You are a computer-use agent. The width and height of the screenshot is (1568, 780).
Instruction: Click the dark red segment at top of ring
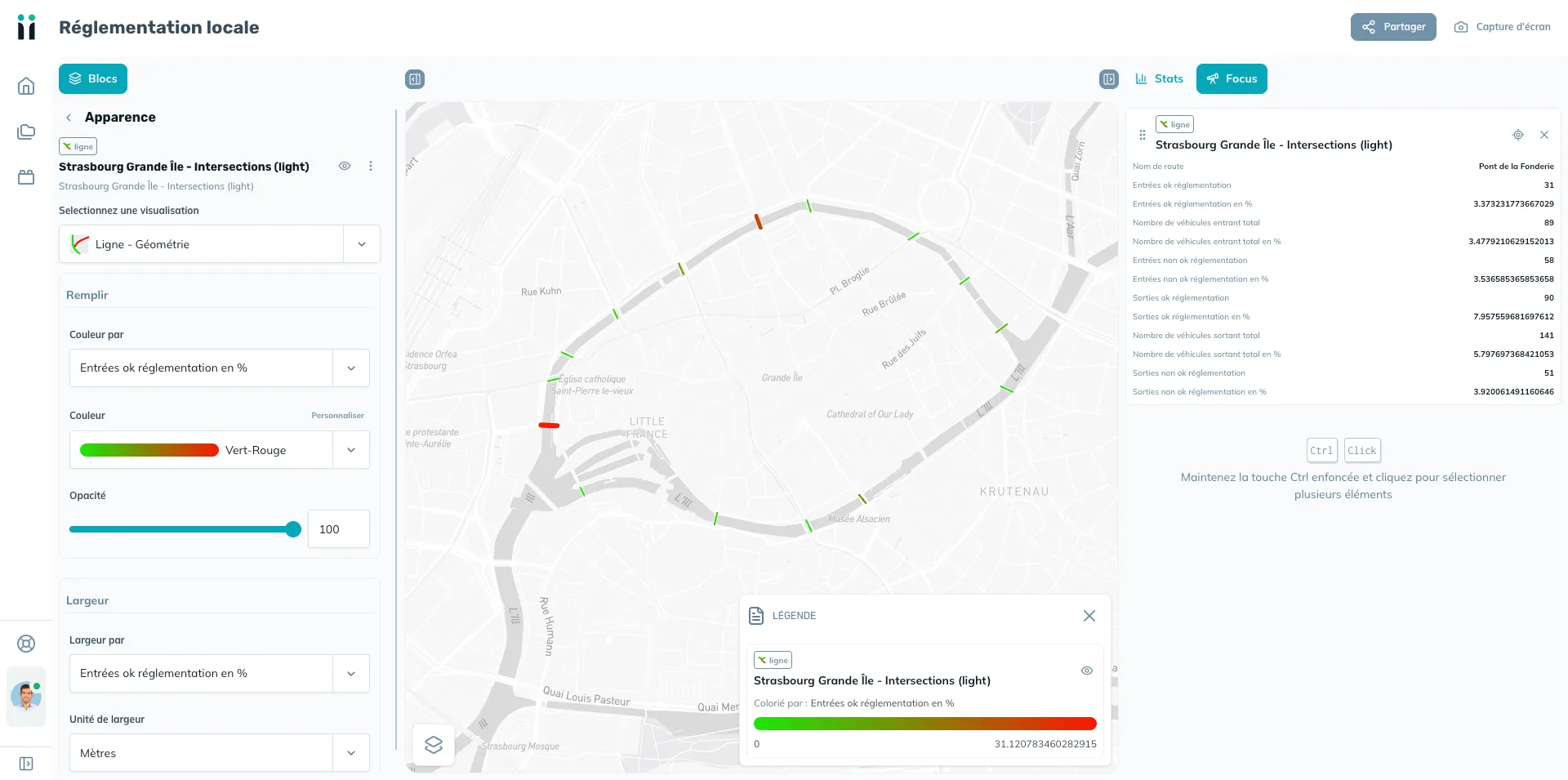758,221
